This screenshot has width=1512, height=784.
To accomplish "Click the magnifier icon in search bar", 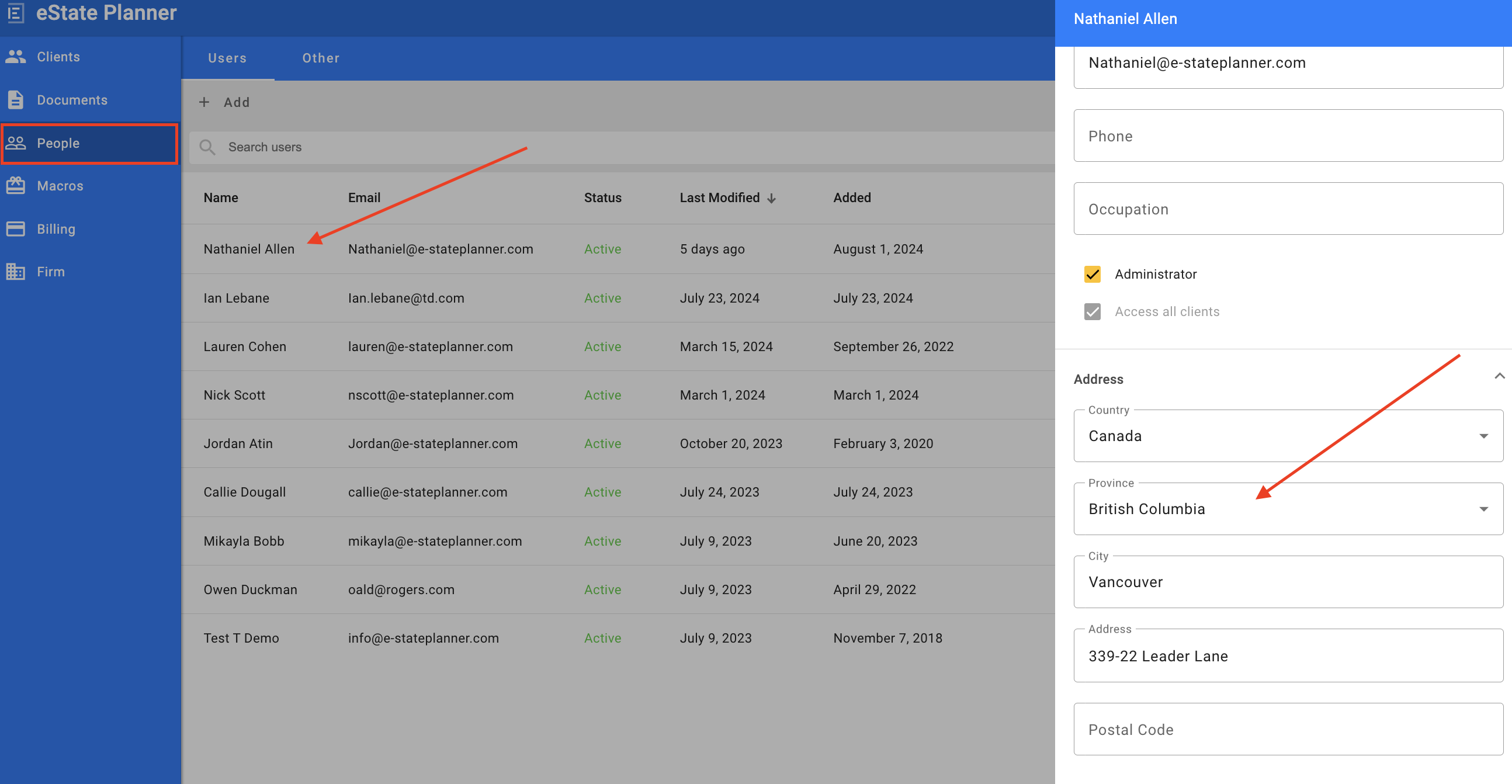I will [207, 147].
